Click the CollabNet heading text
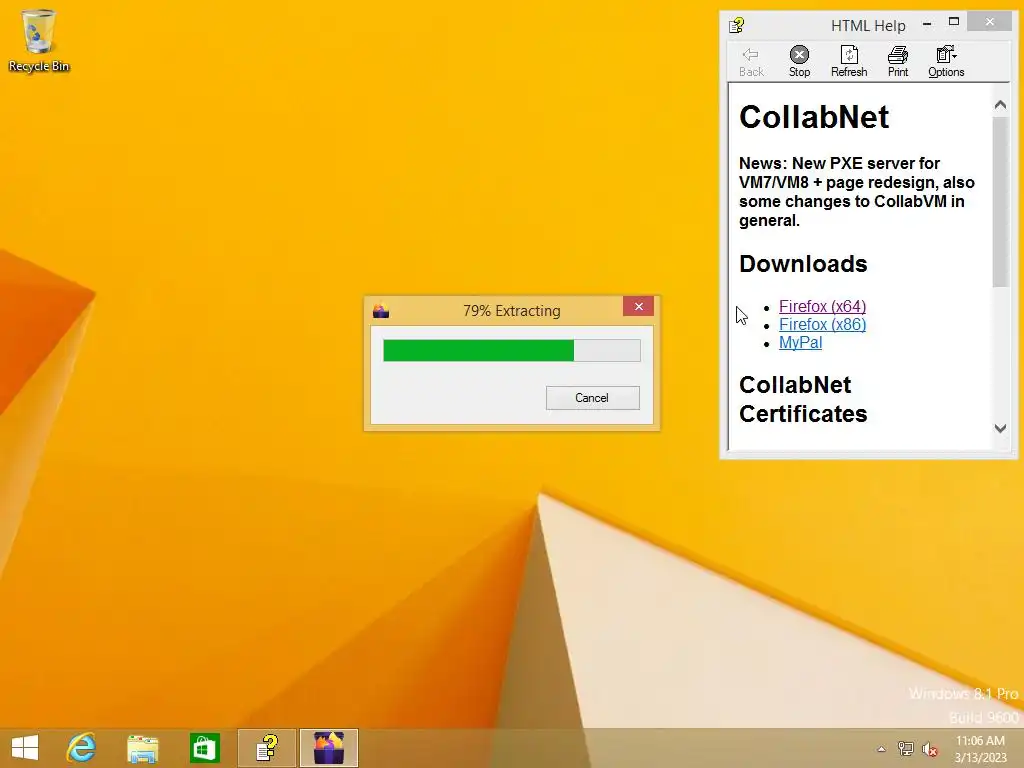This screenshot has height=768, width=1024. (x=814, y=118)
